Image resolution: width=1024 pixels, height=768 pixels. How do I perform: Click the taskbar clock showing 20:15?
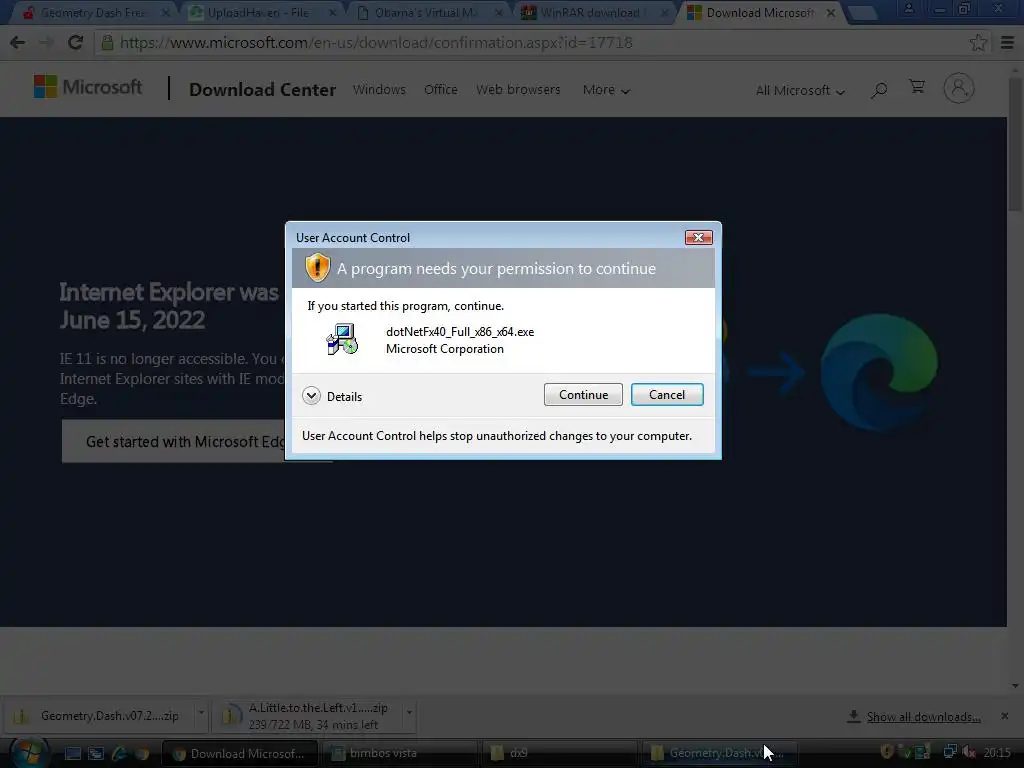point(997,753)
